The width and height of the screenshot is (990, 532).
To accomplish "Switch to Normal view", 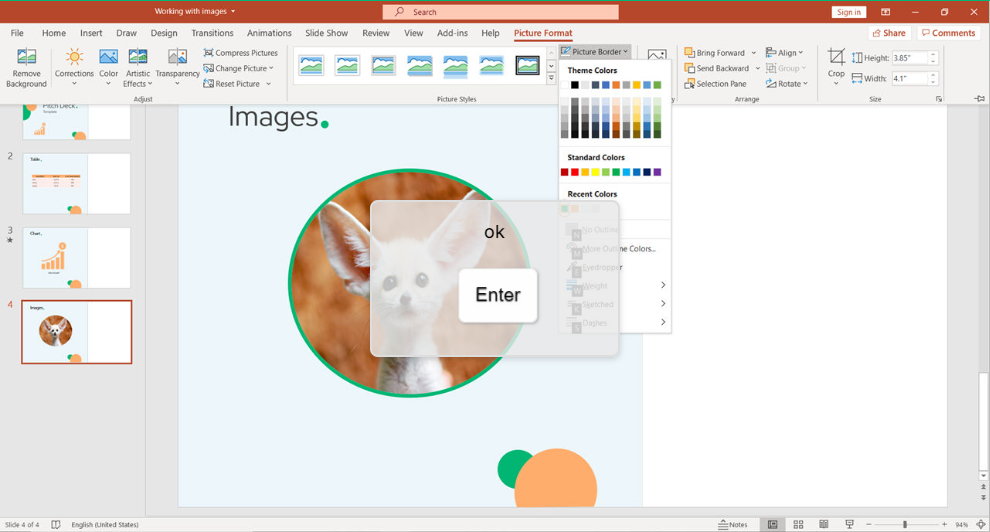I will pyautogui.click(x=772, y=524).
